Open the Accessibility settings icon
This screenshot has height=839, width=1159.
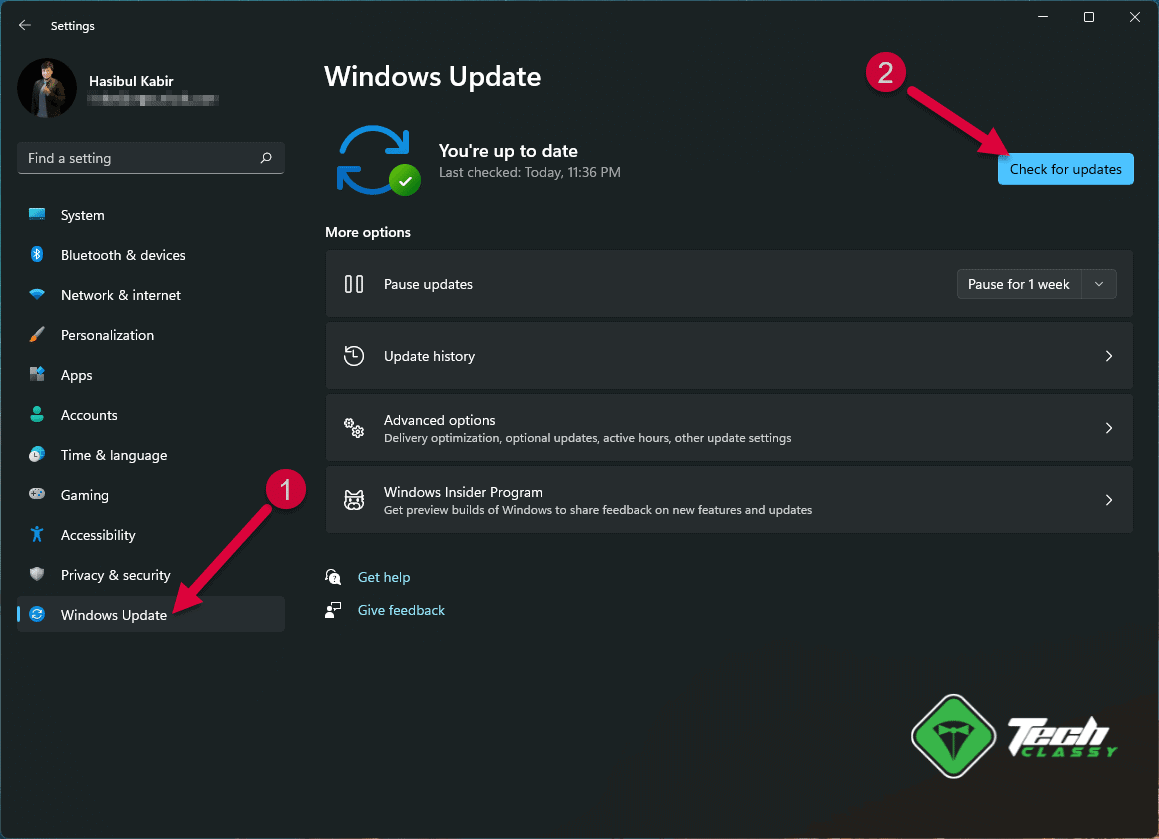(x=37, y=534)
